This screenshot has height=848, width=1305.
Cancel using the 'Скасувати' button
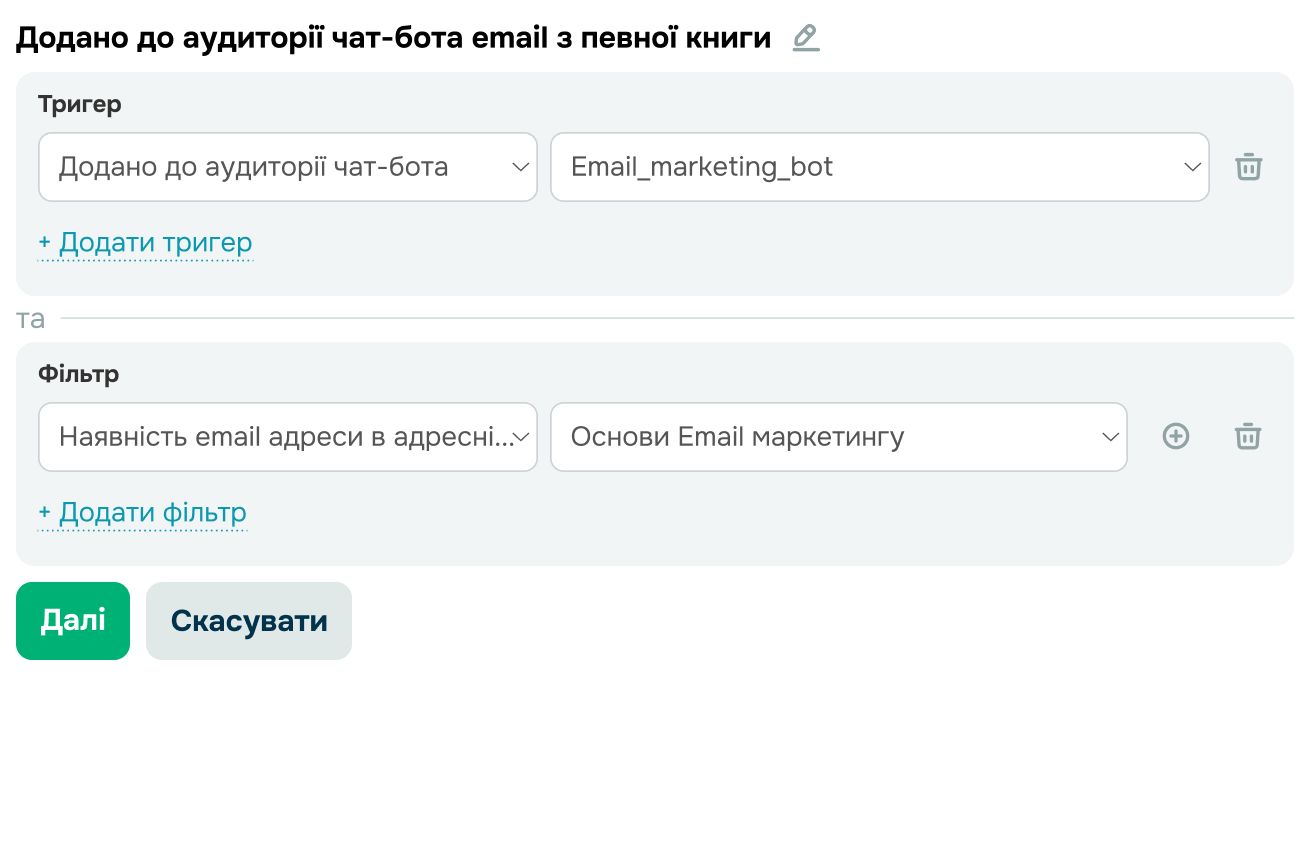249,621
